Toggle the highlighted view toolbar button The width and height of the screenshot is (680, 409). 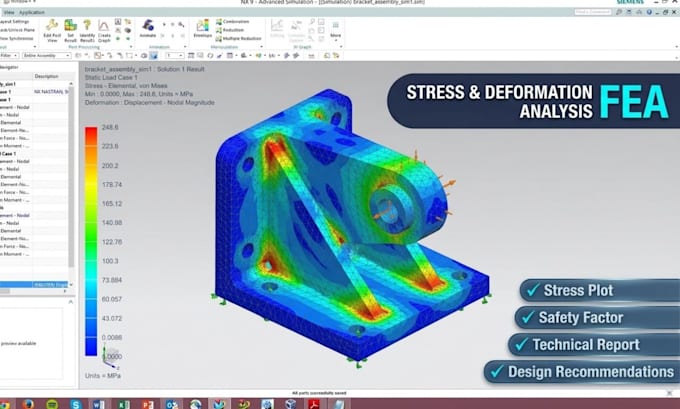pos(154,56)
